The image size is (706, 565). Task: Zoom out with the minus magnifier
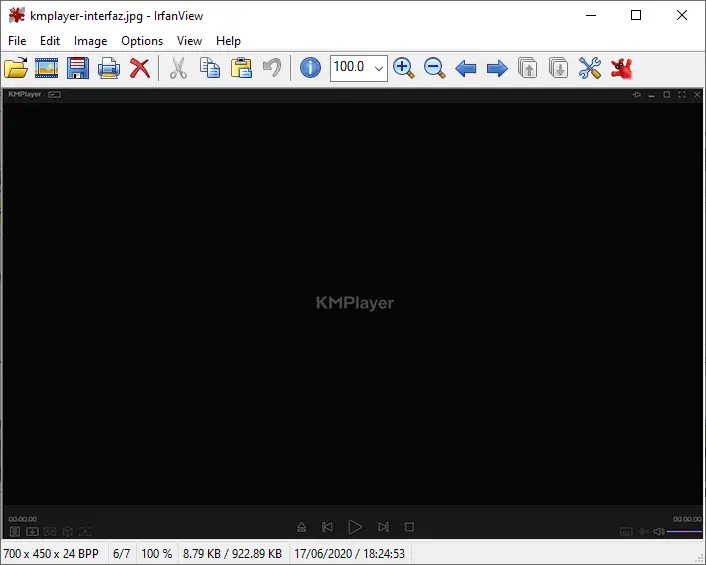click(x=434, y=68)
